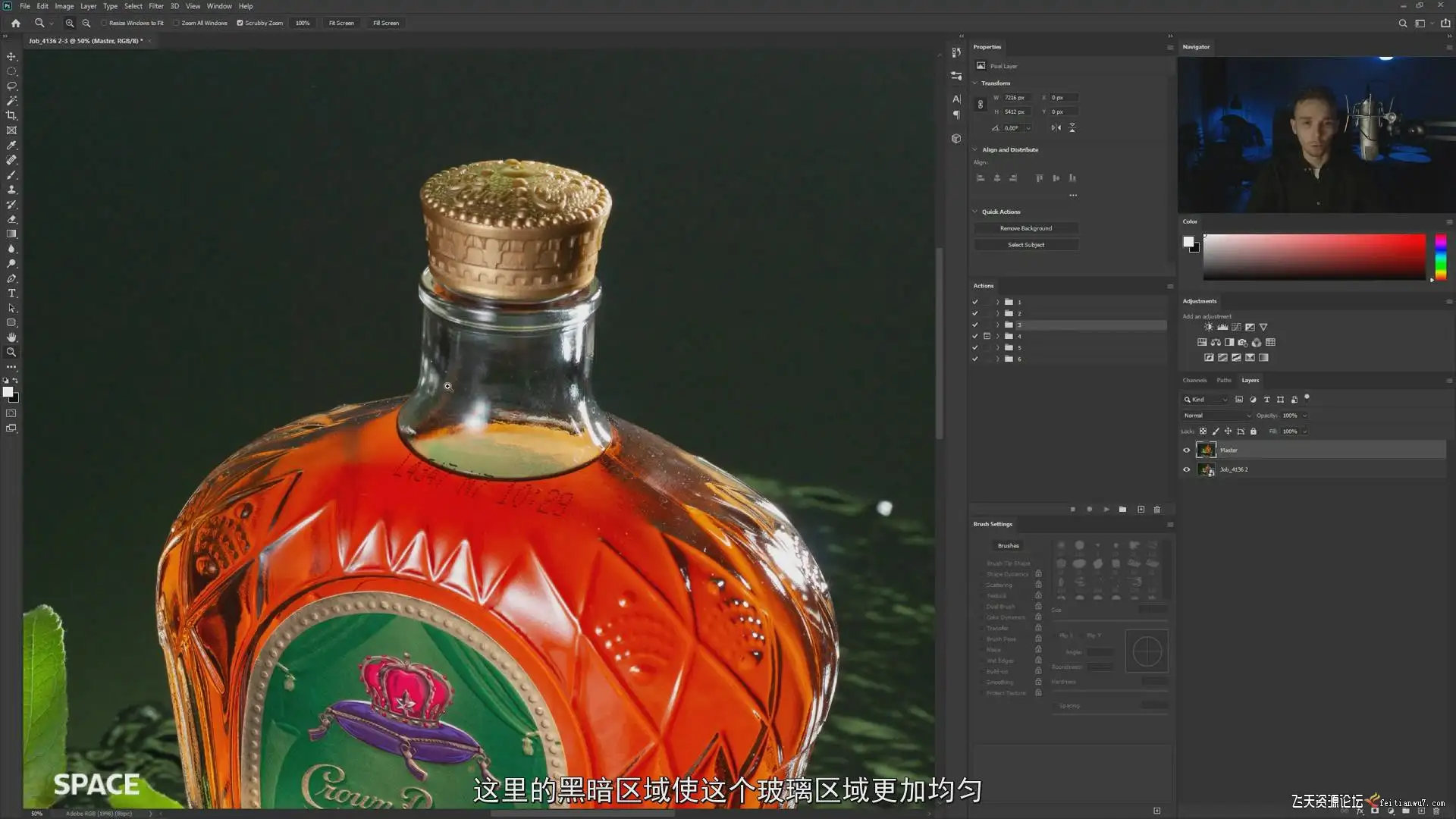
Task: Select the Move tool
Action: (x=11, y=56)
